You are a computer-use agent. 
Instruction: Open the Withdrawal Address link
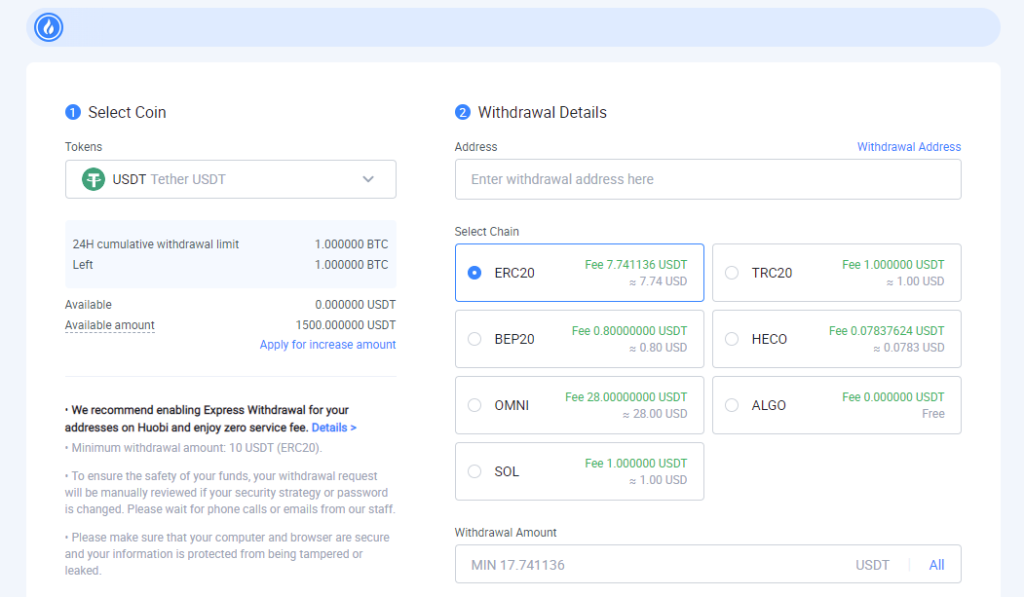[909, 146]
